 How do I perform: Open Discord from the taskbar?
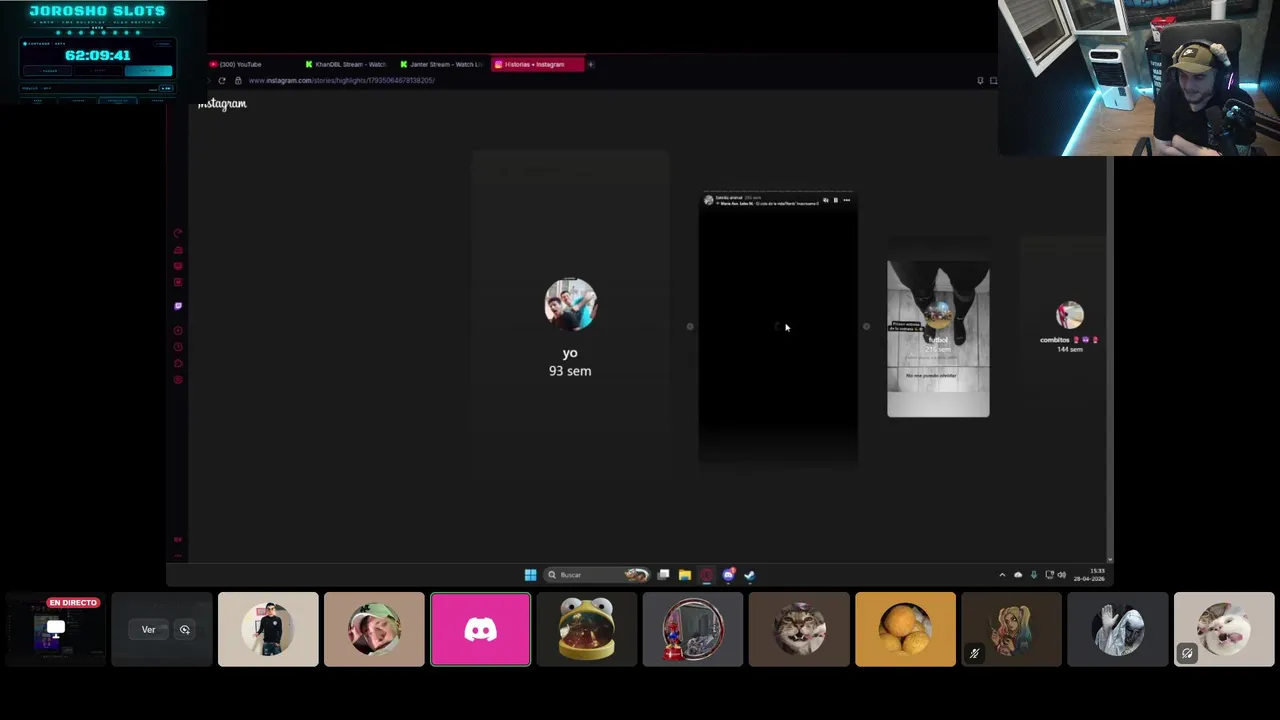point(728,574)
